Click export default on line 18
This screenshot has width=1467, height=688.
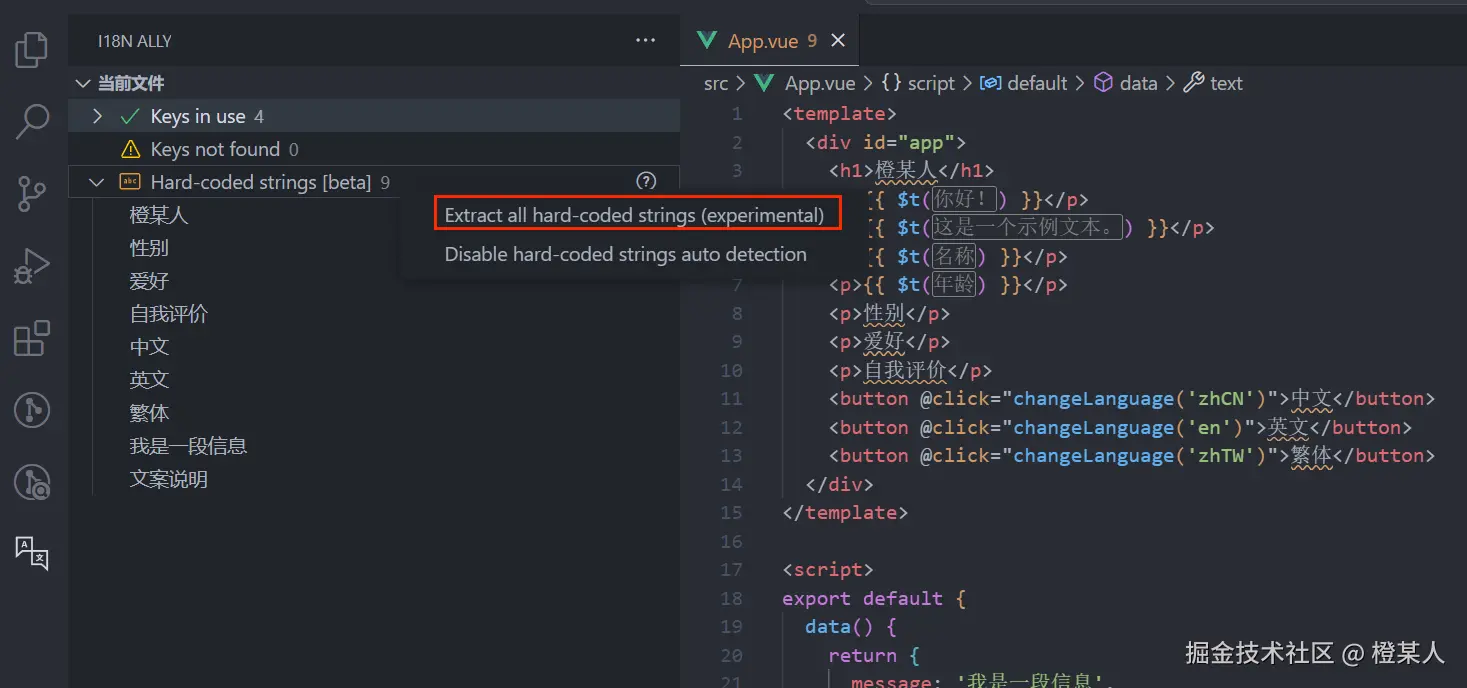pyautogui.click(x=862, y=599)
